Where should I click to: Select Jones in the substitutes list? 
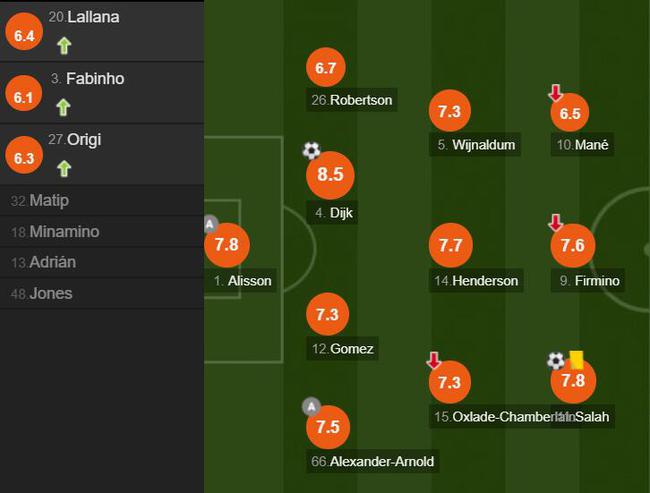(102, 294)
